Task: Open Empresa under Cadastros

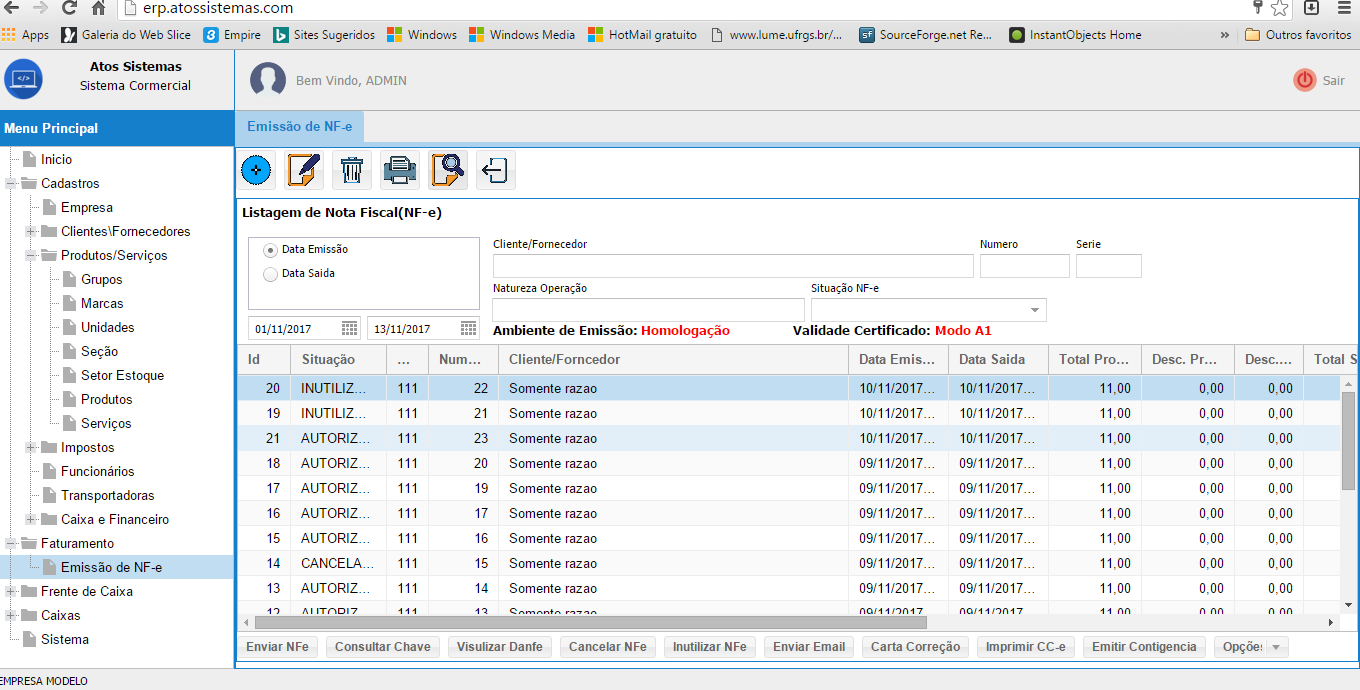Action: (x=87, y=208)
